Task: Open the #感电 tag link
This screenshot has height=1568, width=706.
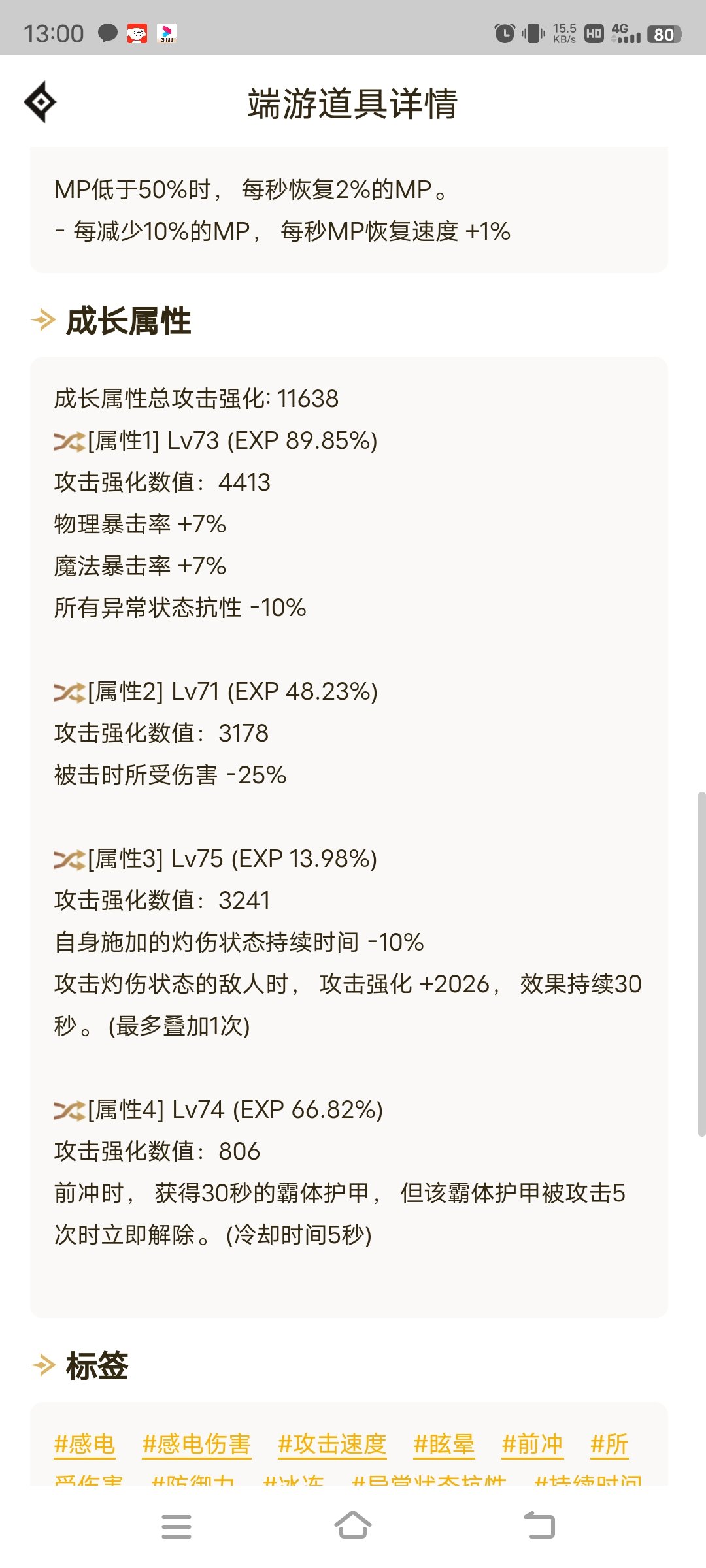Action: [x=85, y=1444]
